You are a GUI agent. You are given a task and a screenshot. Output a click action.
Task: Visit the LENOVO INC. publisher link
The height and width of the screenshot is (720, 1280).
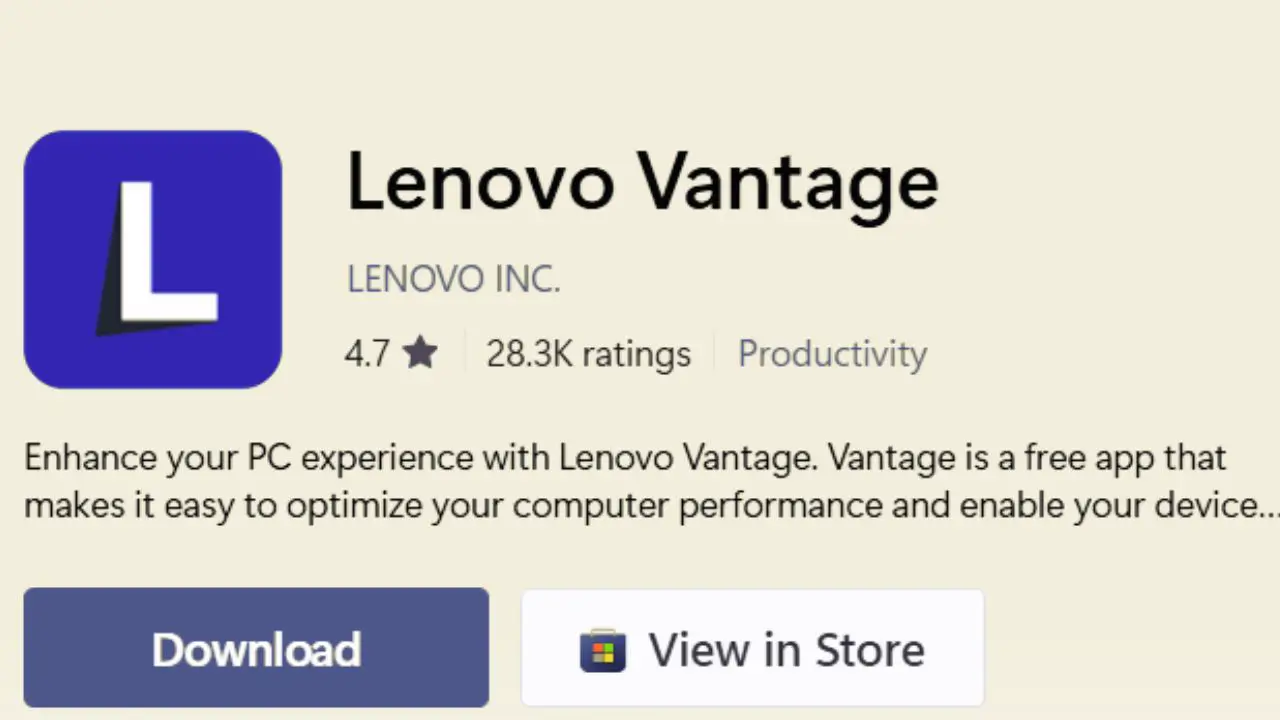click(x=453, y=278)
